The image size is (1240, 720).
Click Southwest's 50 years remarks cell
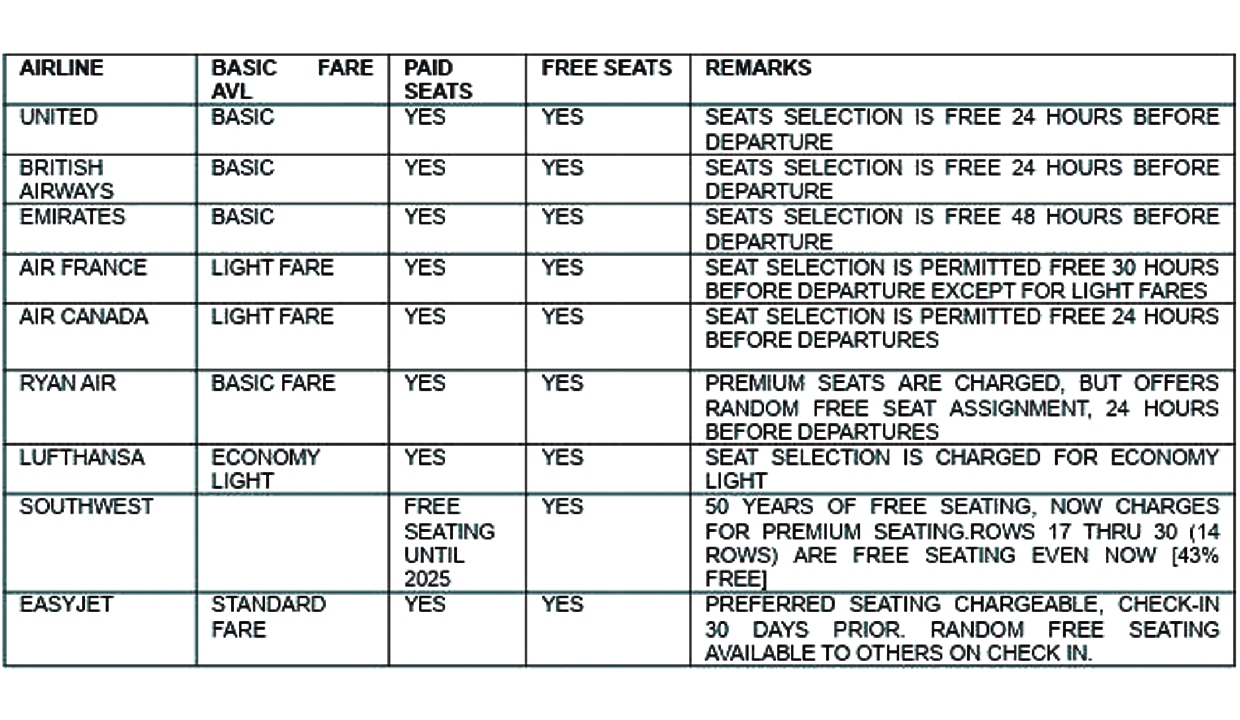tap(961, 543)
